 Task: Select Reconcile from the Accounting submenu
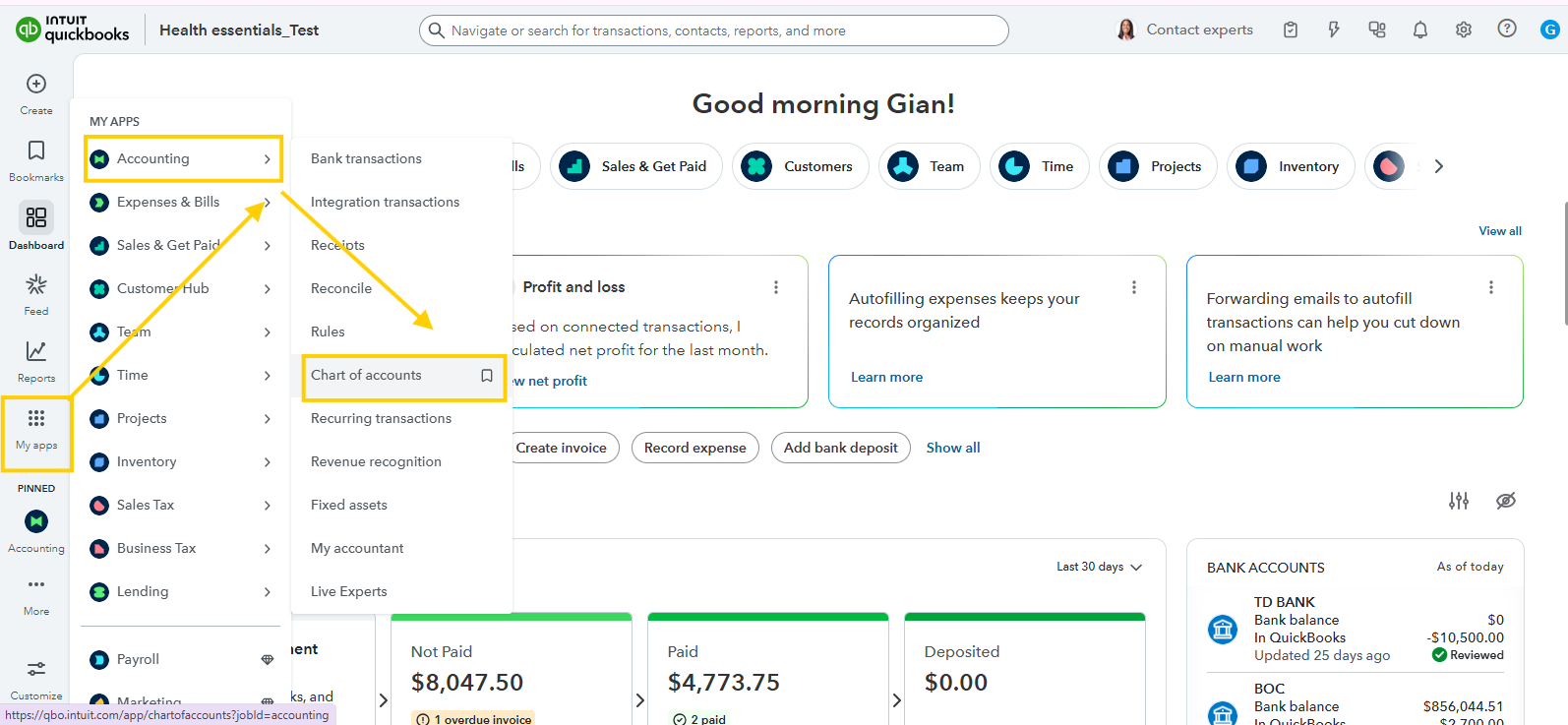pyautogui.click(x=341, y=288)
